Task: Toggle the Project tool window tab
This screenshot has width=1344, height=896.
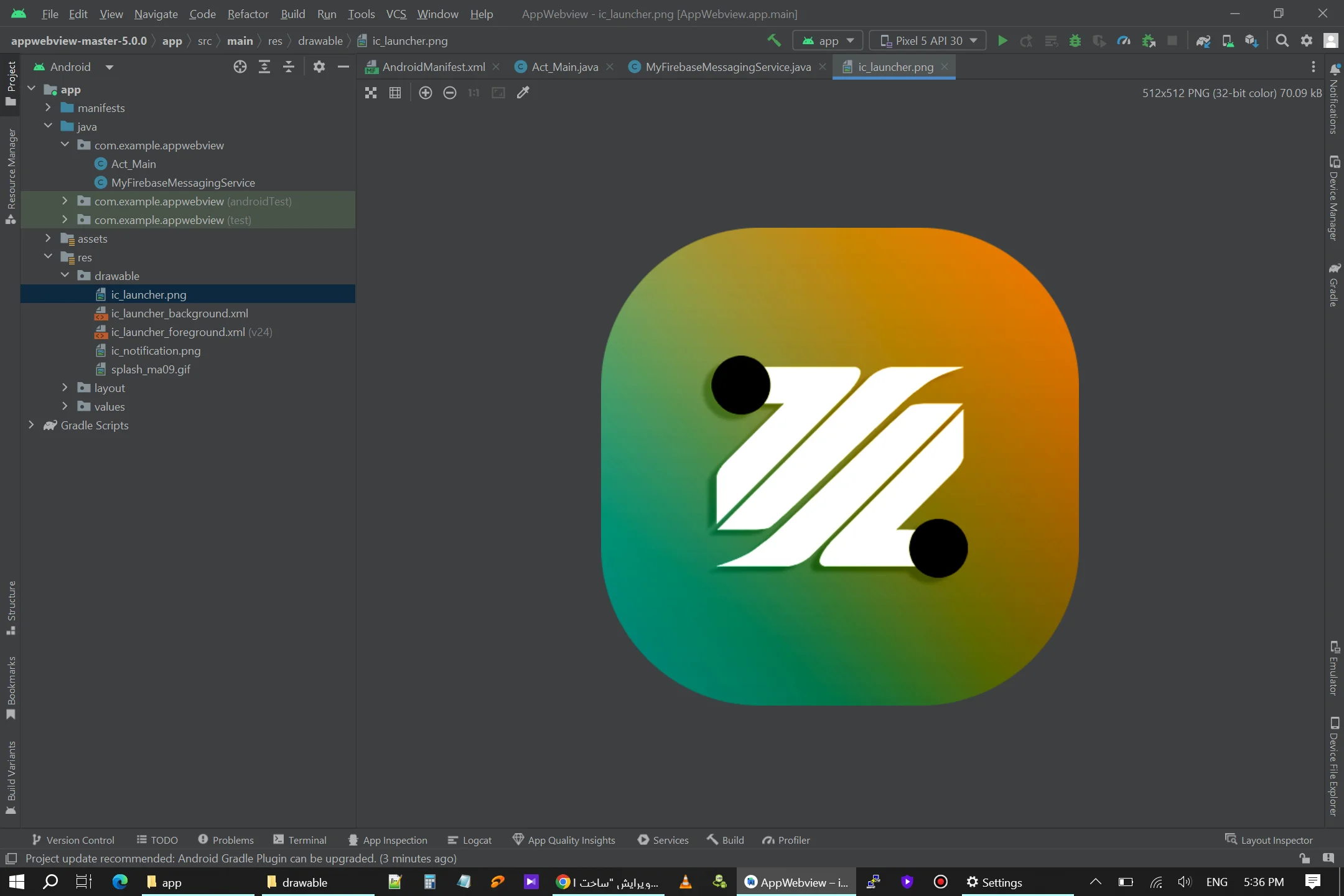Action: (11, 83)
